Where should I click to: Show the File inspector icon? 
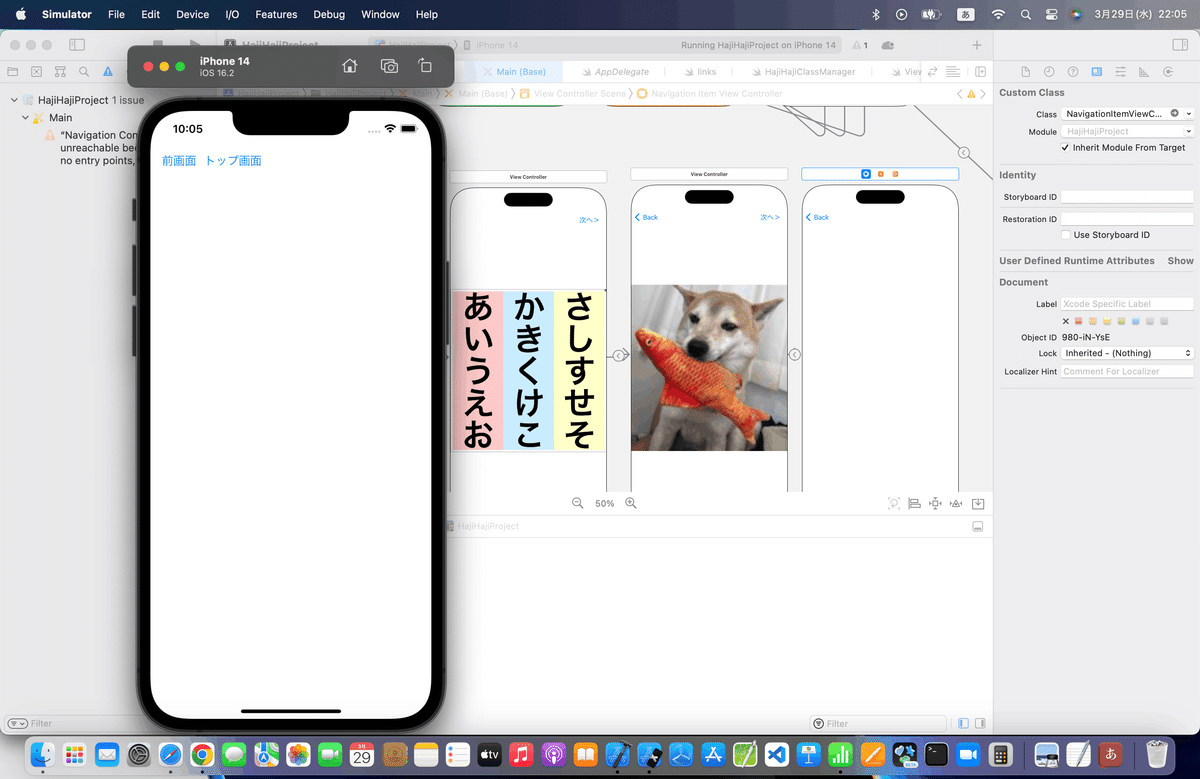pos(1025,72)
